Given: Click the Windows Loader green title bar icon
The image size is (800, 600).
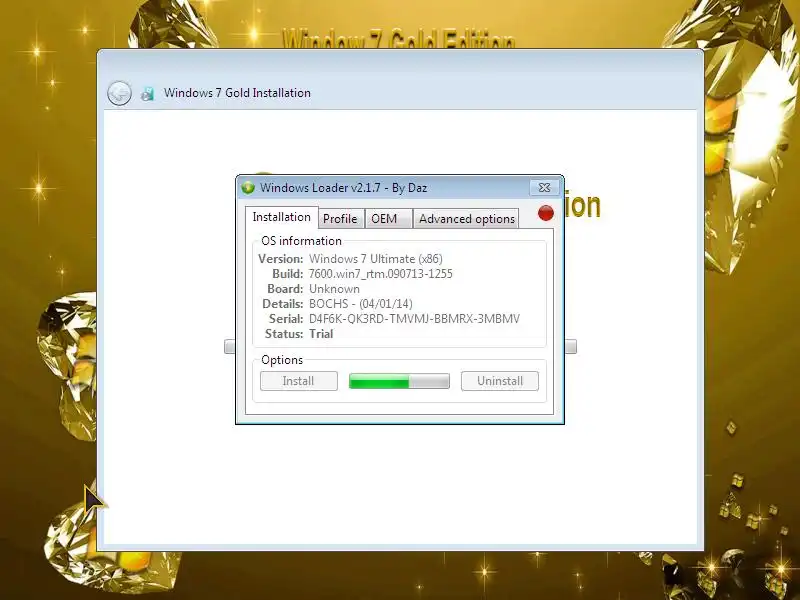Looking at the screenshot, I should (x=248, y=188).
